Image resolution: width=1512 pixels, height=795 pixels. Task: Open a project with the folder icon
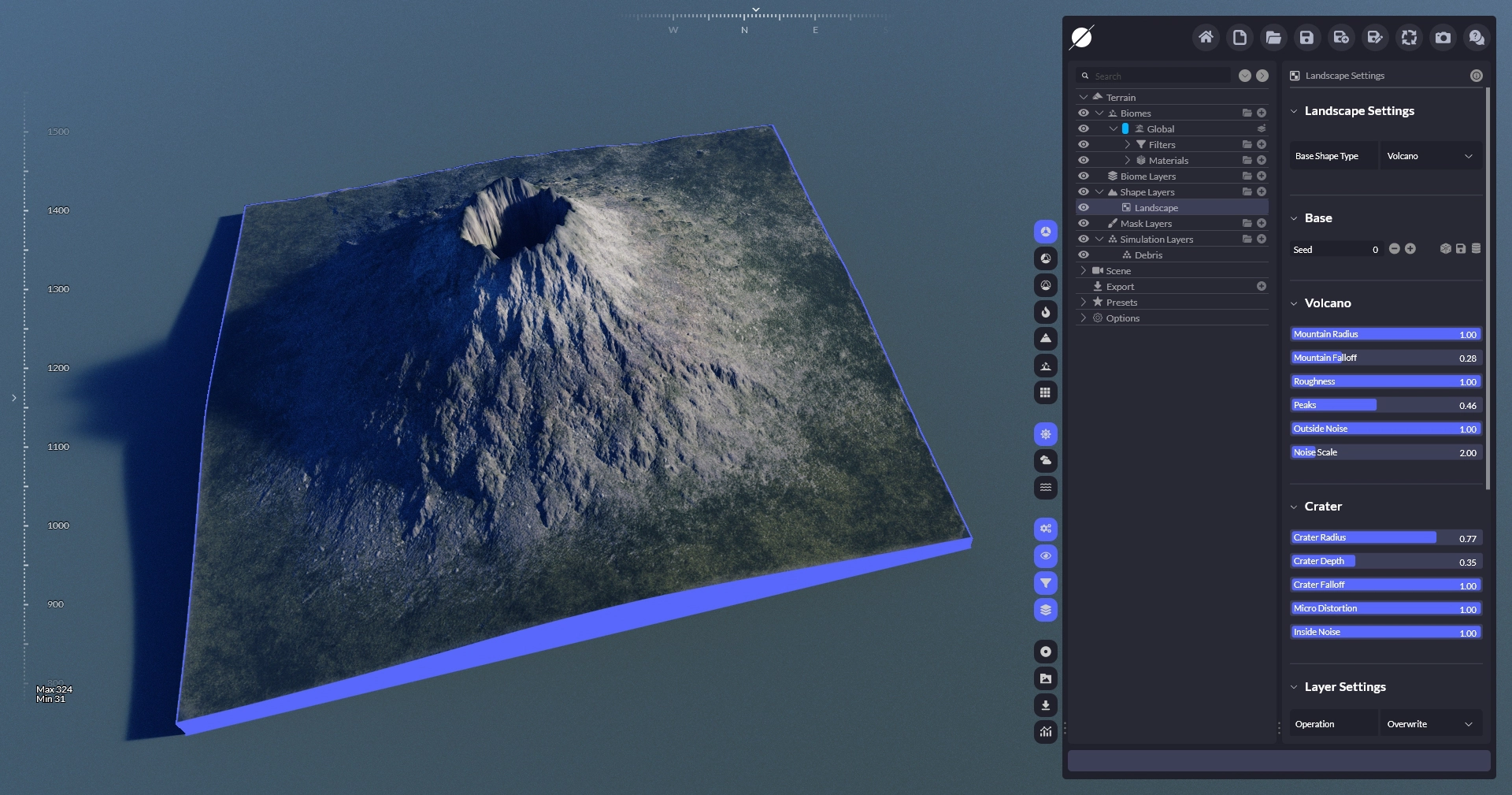pos(1273,38)
